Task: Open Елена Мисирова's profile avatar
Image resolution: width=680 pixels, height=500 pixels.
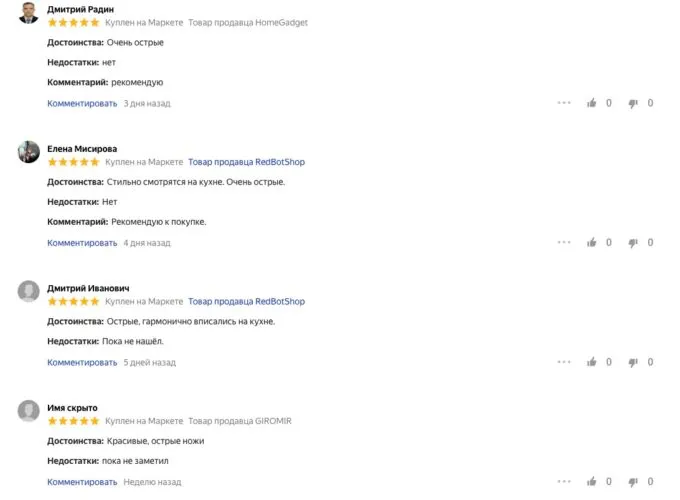Action: pyautogui.click(x=29, y=151)
